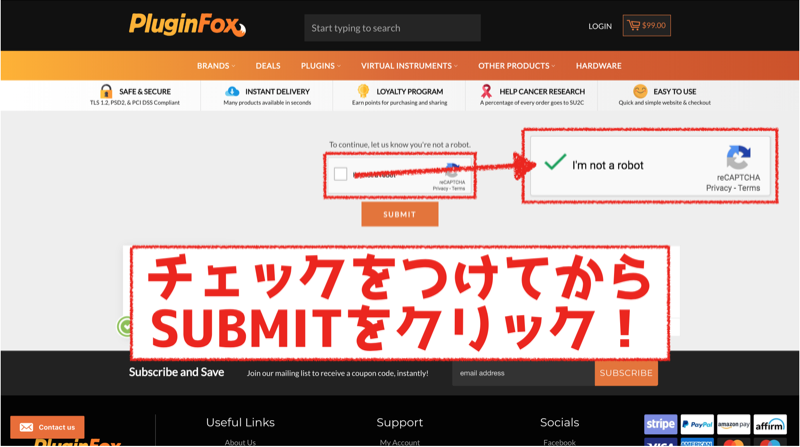Click the SUBMIT button
This screenshot has height=447, width=800.
[400, 214]
